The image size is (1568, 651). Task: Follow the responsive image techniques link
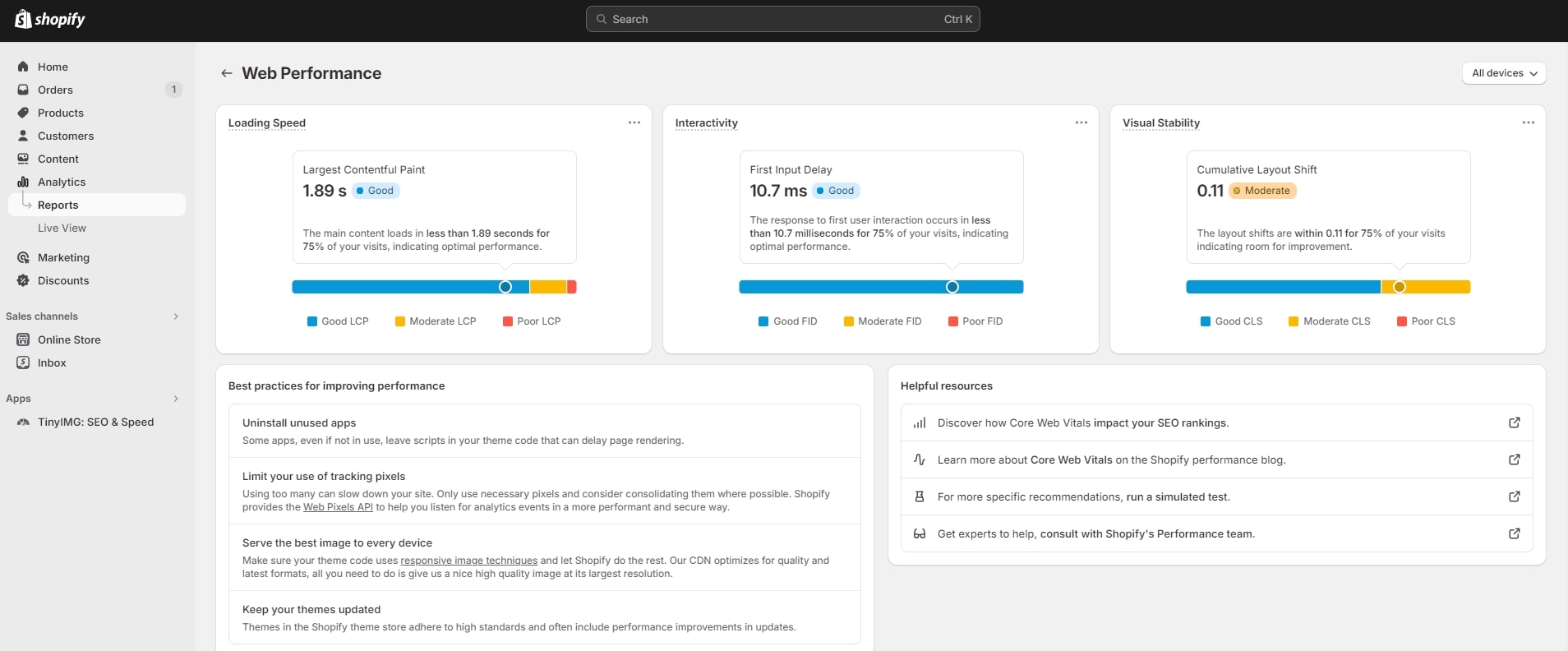[468, 561]
